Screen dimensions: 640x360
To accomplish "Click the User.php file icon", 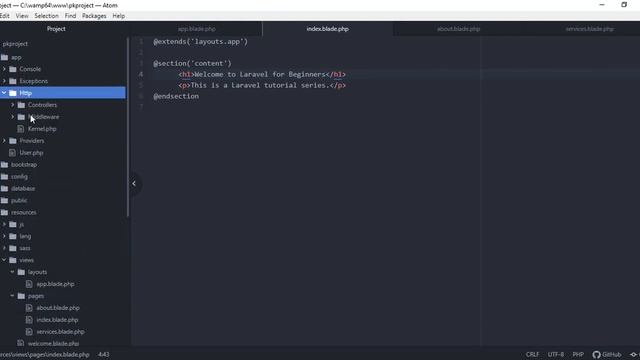I will [12, 153].
